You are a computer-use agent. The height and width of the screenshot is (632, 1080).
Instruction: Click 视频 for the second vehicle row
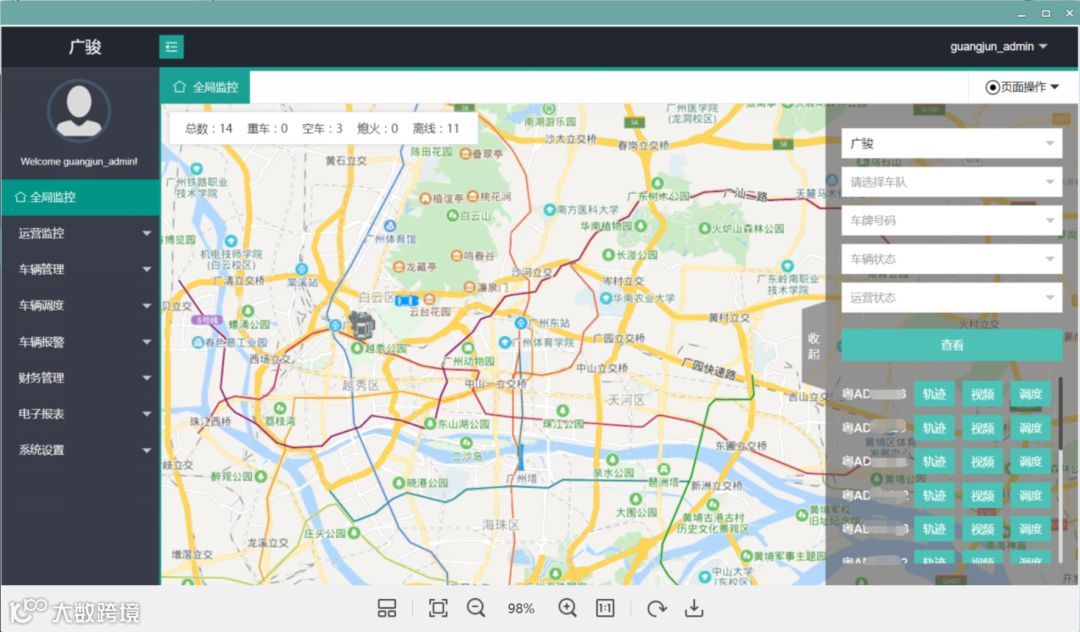(x=982, y=428)
